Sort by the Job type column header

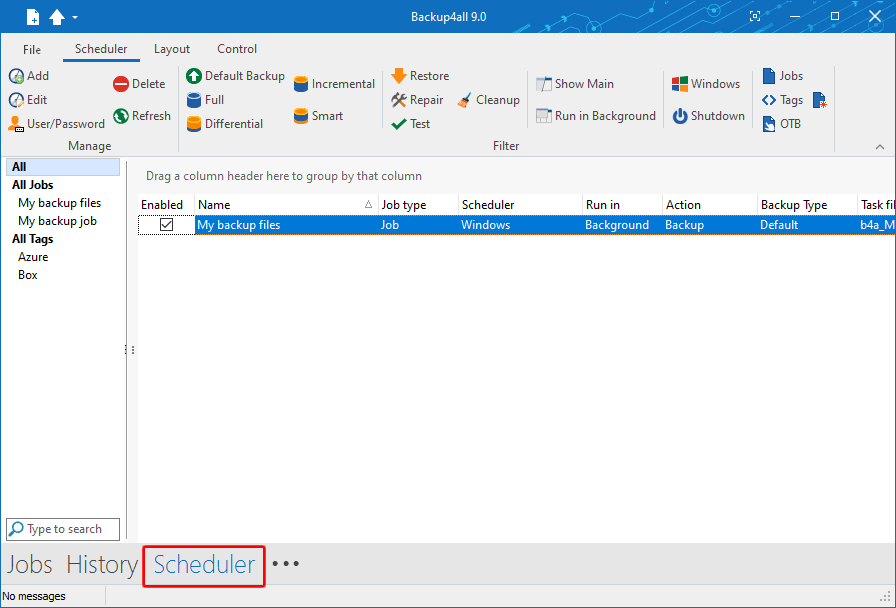tap(418, 205)
